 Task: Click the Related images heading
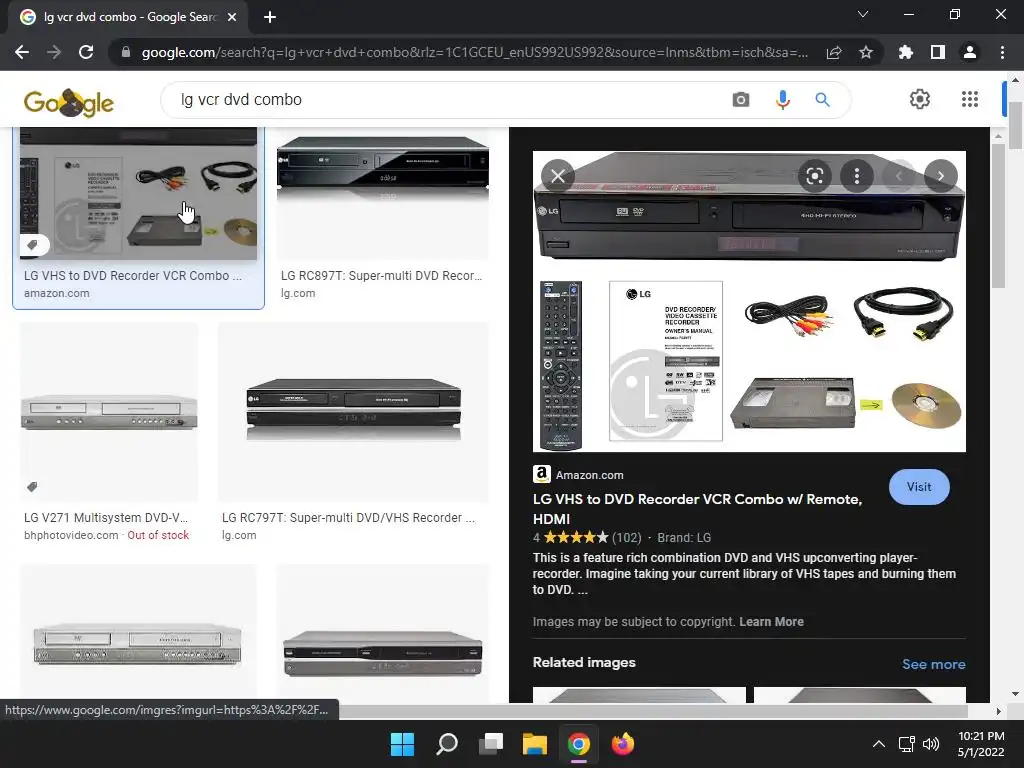(x=584, y=662)
